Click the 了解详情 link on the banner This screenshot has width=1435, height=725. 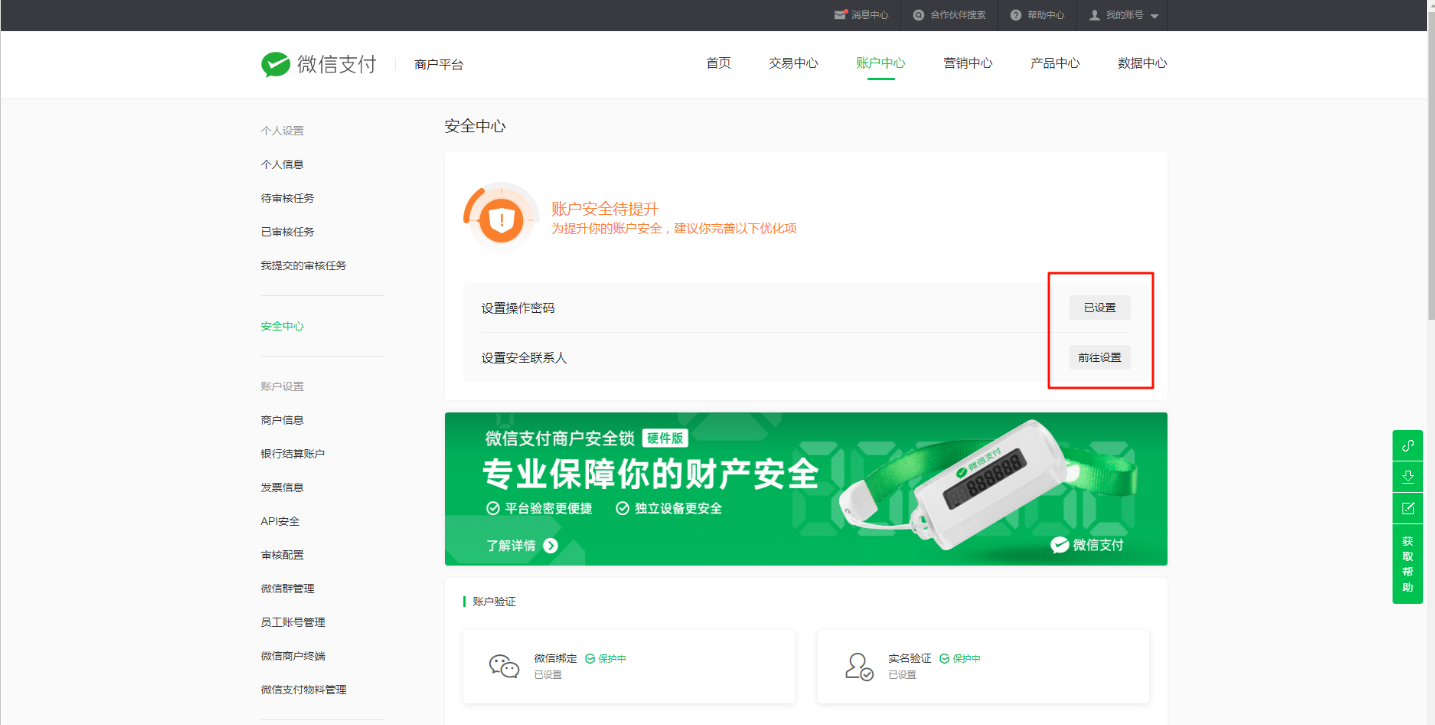[x=510, y=546]
